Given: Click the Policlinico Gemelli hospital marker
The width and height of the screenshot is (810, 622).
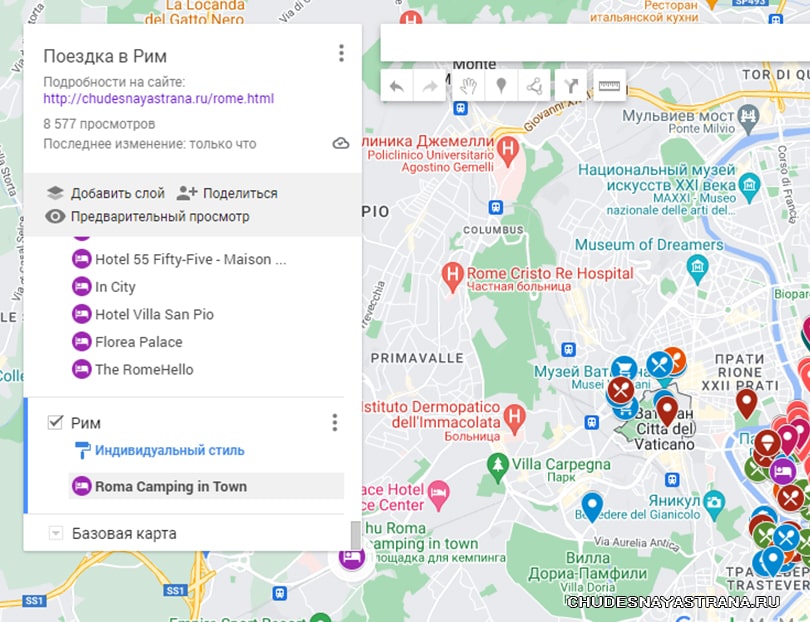Looking at the screenshot, I should [508, 151].
